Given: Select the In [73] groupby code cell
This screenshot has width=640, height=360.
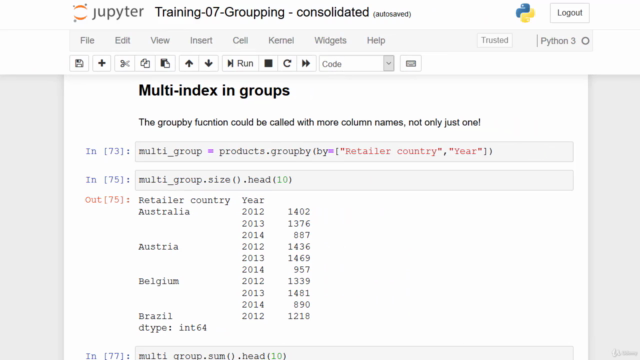Looking at the screenshot, I should pos(354,151).
